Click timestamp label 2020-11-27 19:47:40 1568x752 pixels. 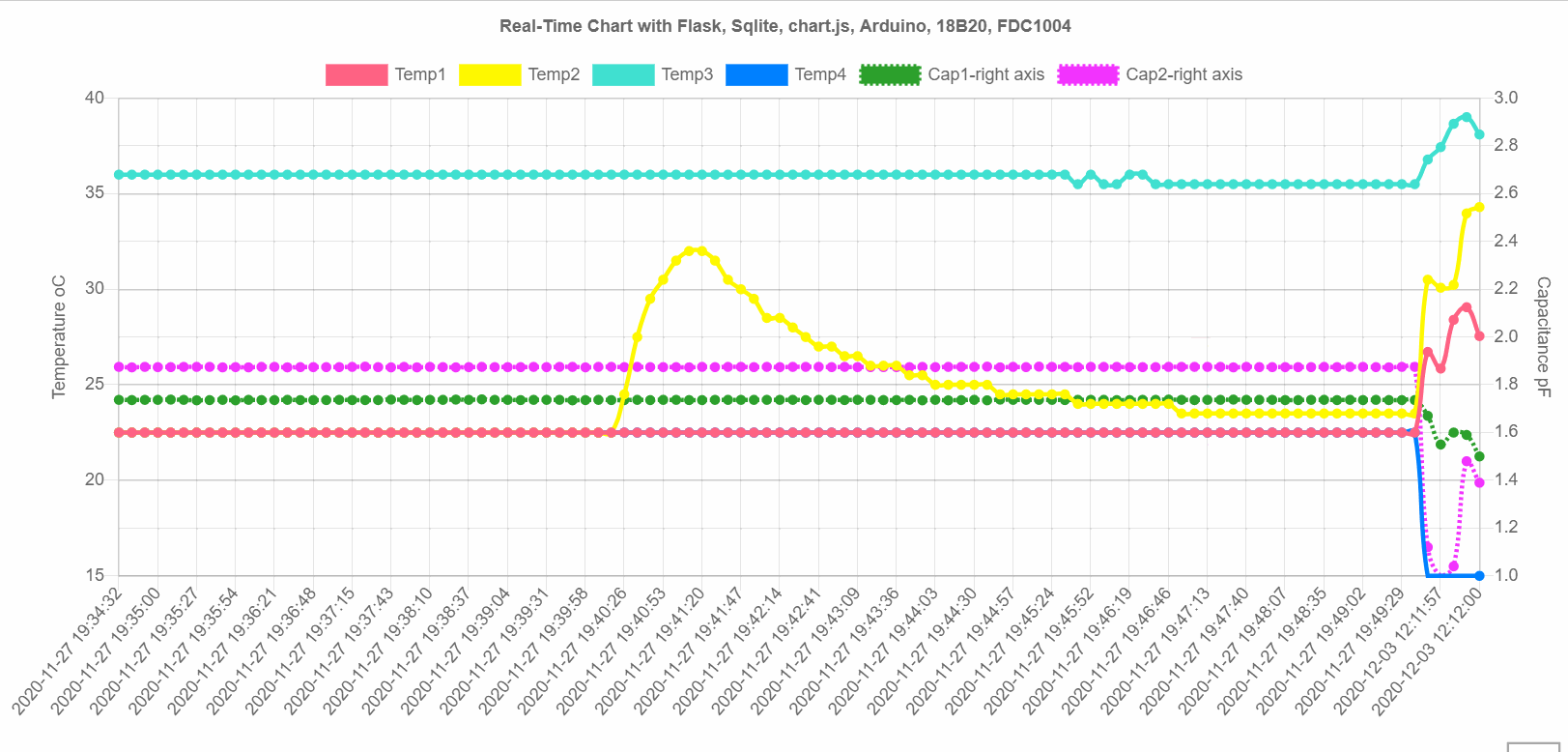point(1194,651)
